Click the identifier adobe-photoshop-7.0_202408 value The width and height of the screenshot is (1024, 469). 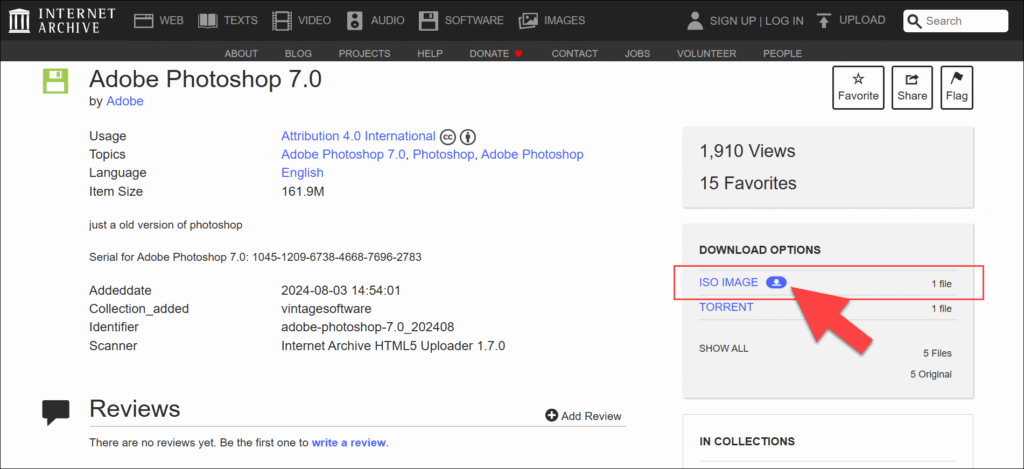pyautogui.click(x=367, y=327)
